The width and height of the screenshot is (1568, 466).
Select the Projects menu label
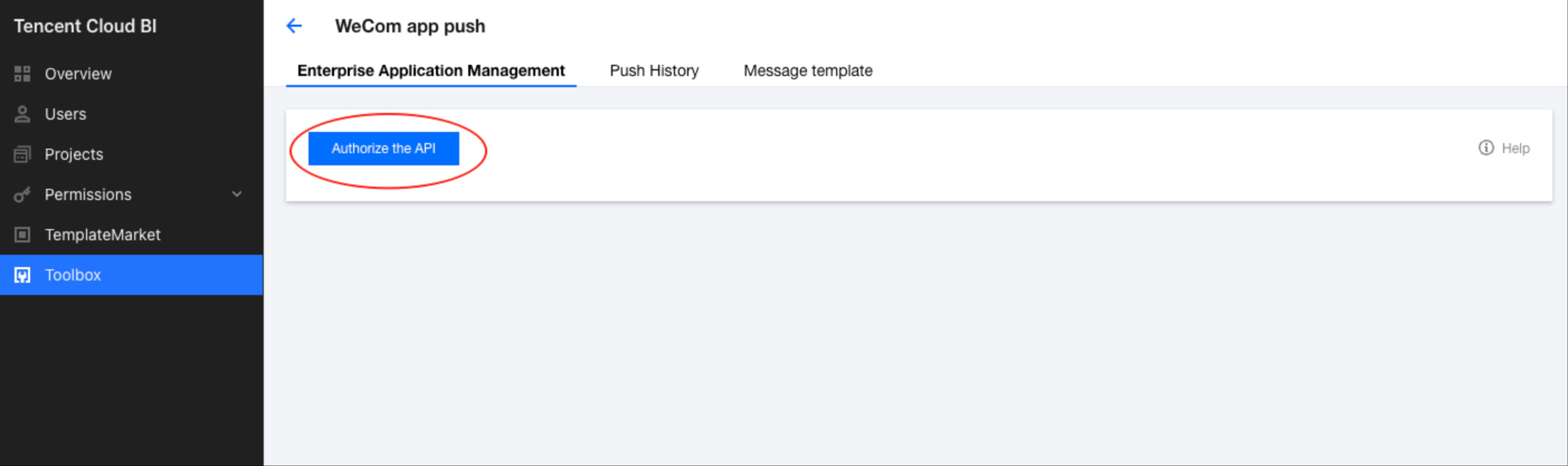(74, 155)
